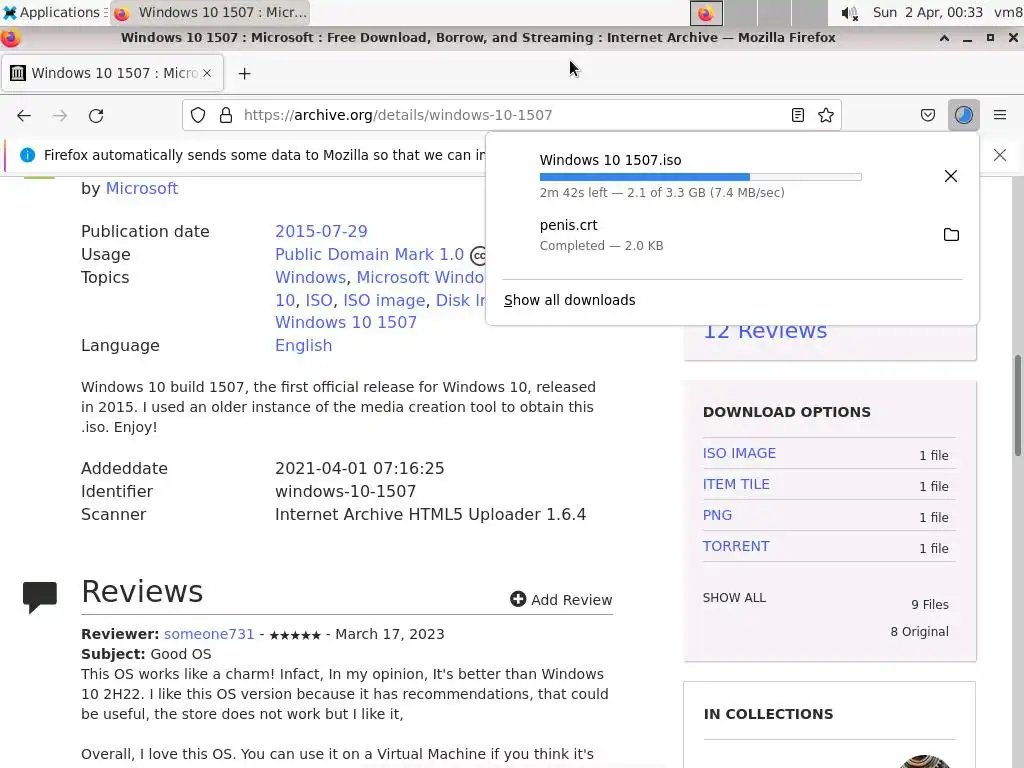Reload the current page
Viewport: 1024px width, 768px height.
click(x=96, y=116)
